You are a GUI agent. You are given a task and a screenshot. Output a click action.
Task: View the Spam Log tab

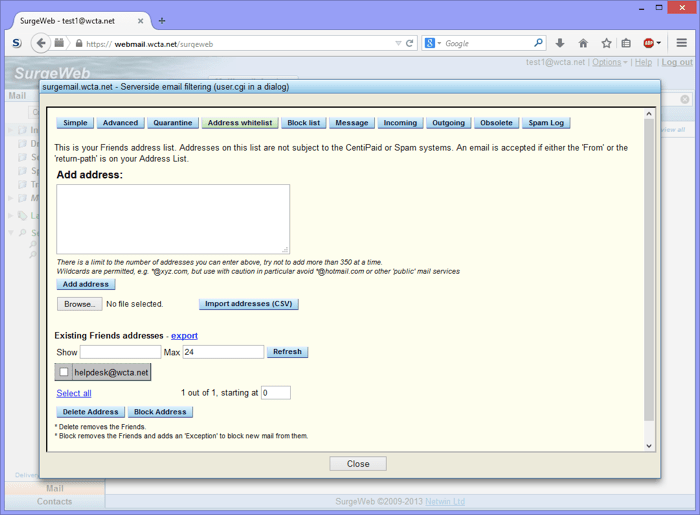pyautogui.click(x=546, y=123)
